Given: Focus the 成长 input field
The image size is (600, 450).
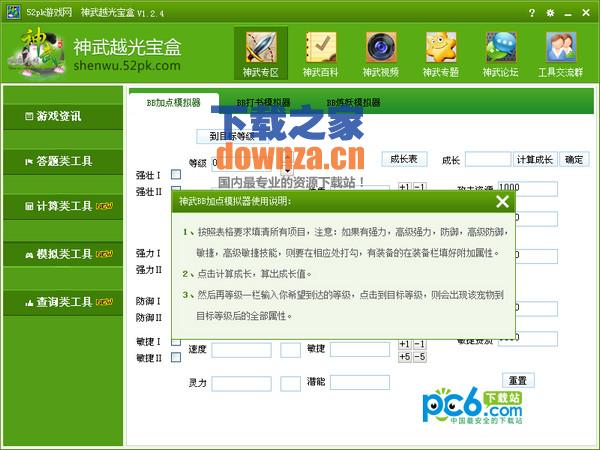Looking at the screenshot, I should [488, 160].
